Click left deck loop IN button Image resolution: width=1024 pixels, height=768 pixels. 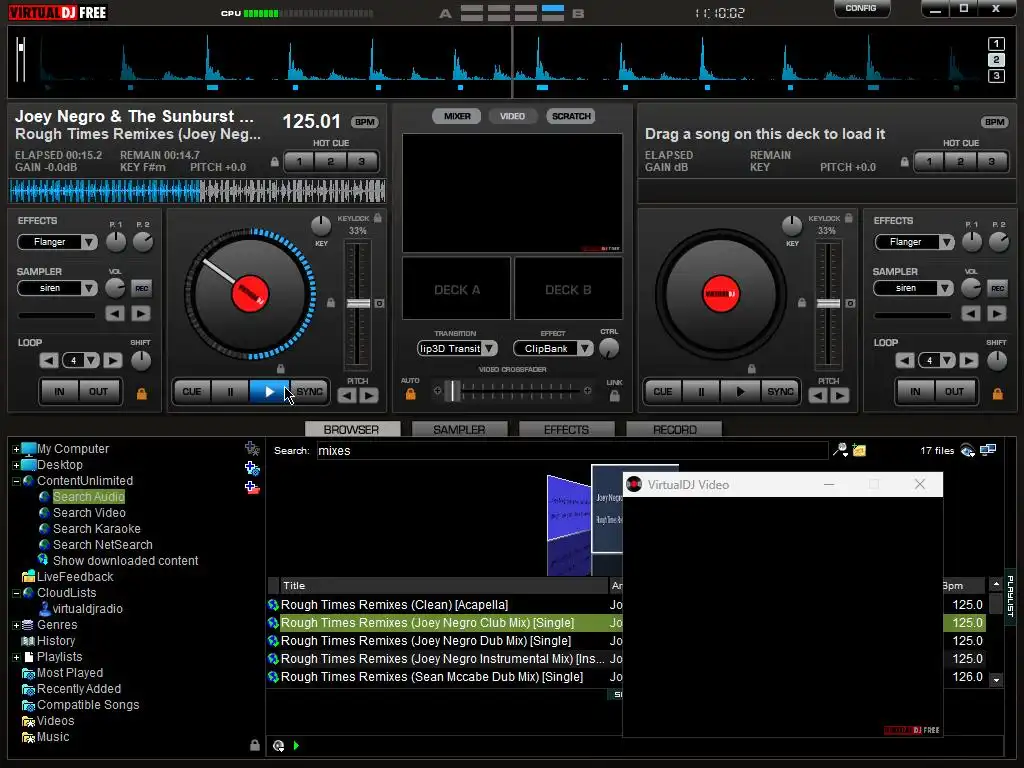click(x=59, y=392)
